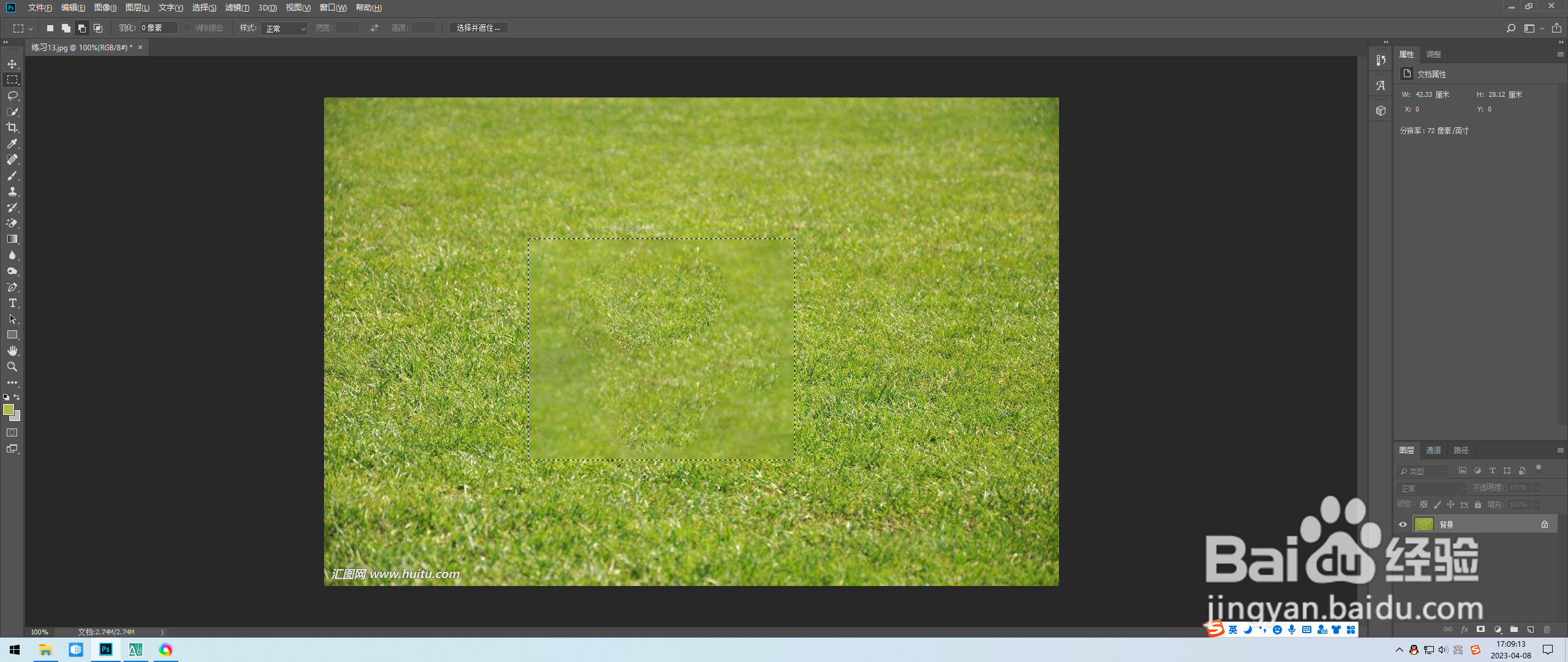Toggle the type layer filter
The height and width of the screenshot is (662, 1568).
(x=1492, y=471)
